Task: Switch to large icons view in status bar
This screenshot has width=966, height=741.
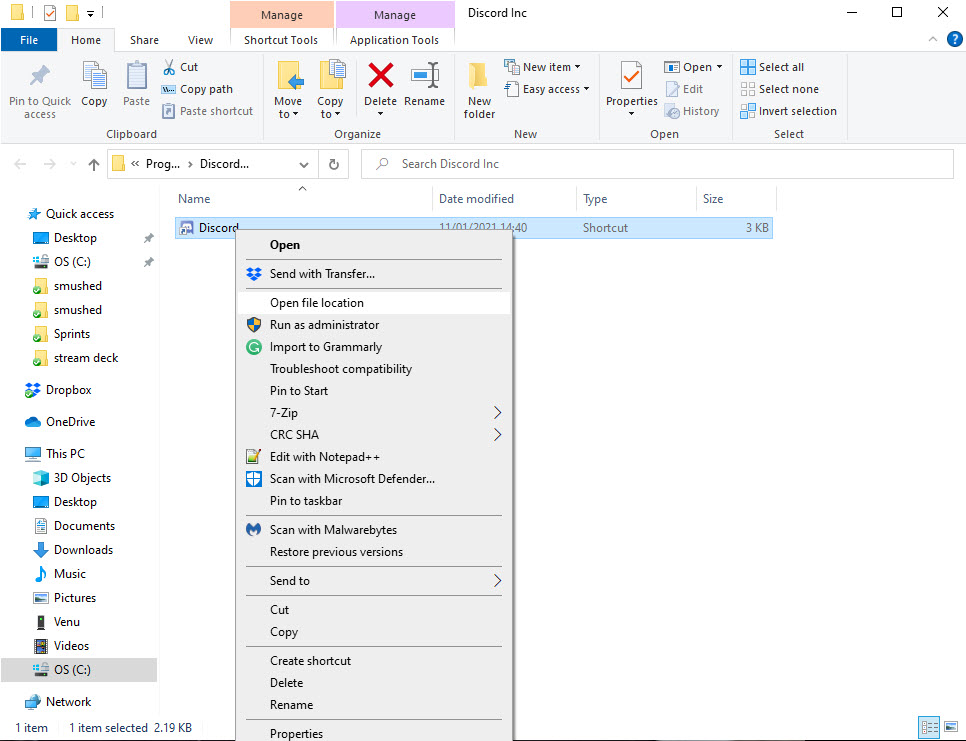Action: pos(951,727)
